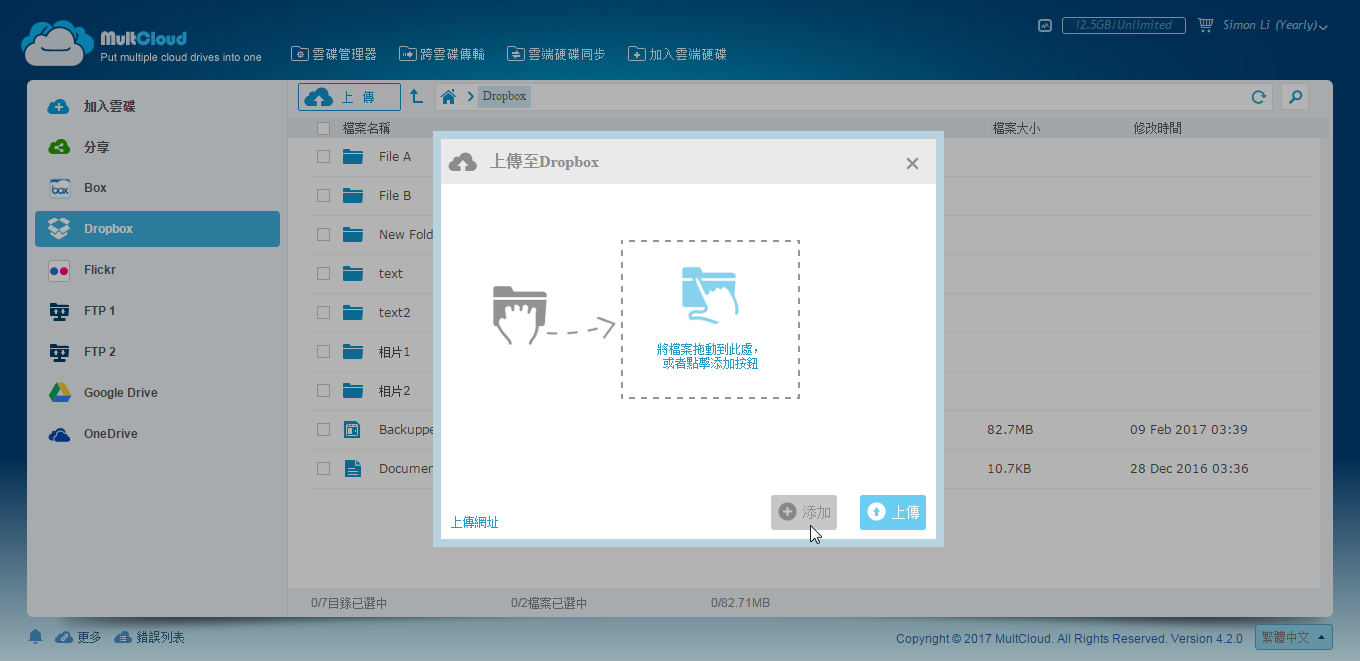Click the 添加 add files button

point(804,512)
